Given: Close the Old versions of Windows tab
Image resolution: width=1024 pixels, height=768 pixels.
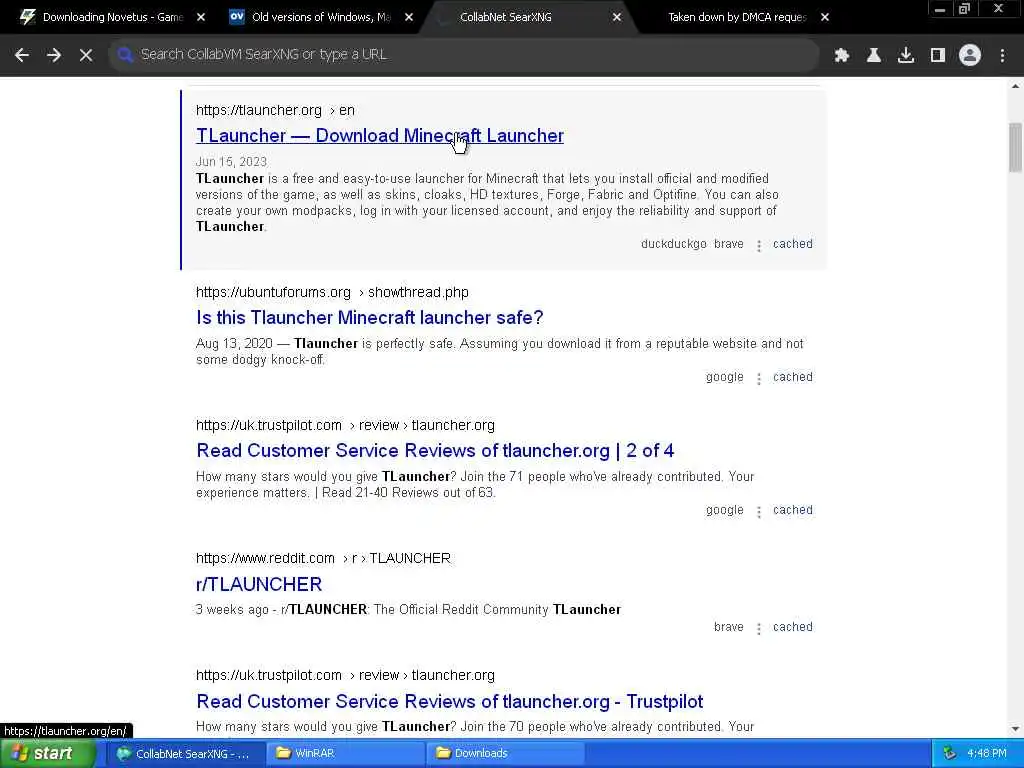Looking at the screenshot, I should 409,17.
